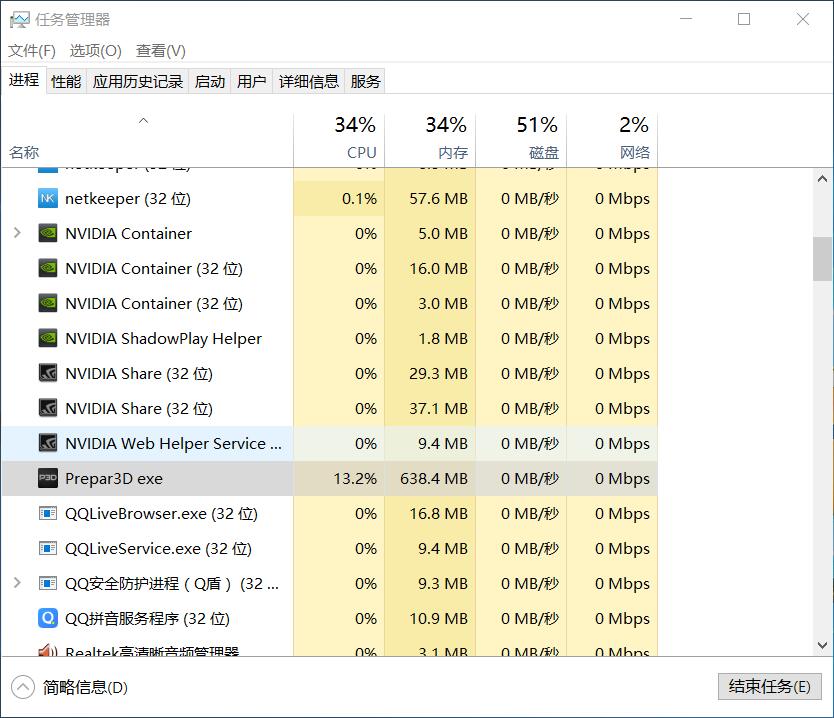Click the QQ安全防护进程 process icon
This screenshot has width=834, height=718.
pyautogui.click(x=48, y=583)
